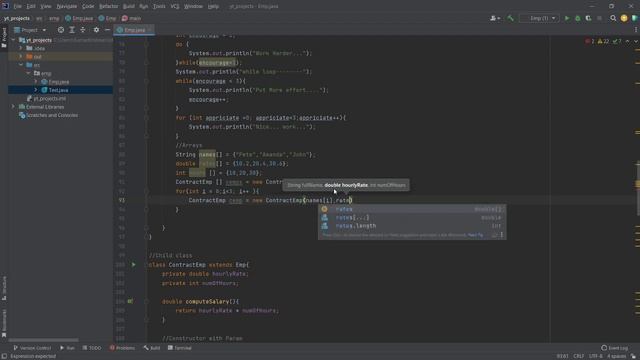Viewport: 640px width, 360px height.
Task: Toggle the Structure tool window stripe button
Action: (4, 288)
